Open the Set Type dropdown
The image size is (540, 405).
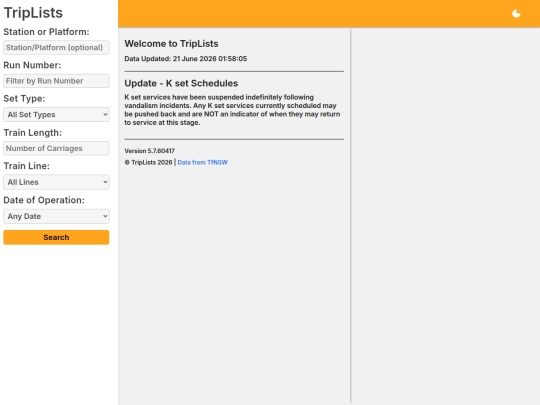click(56, 114)
